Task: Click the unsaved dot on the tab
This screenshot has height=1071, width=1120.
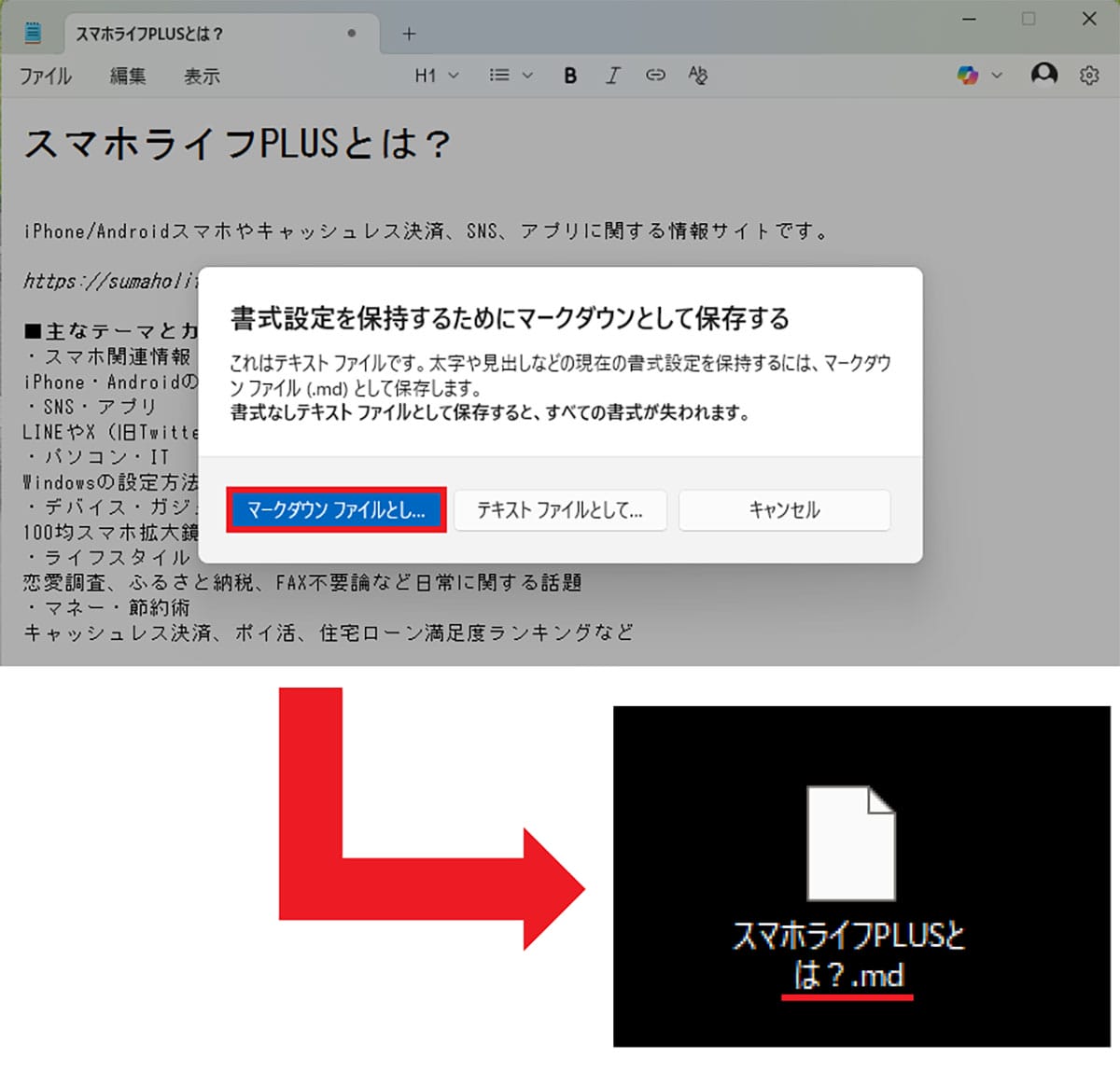Action: click(351, 34)
